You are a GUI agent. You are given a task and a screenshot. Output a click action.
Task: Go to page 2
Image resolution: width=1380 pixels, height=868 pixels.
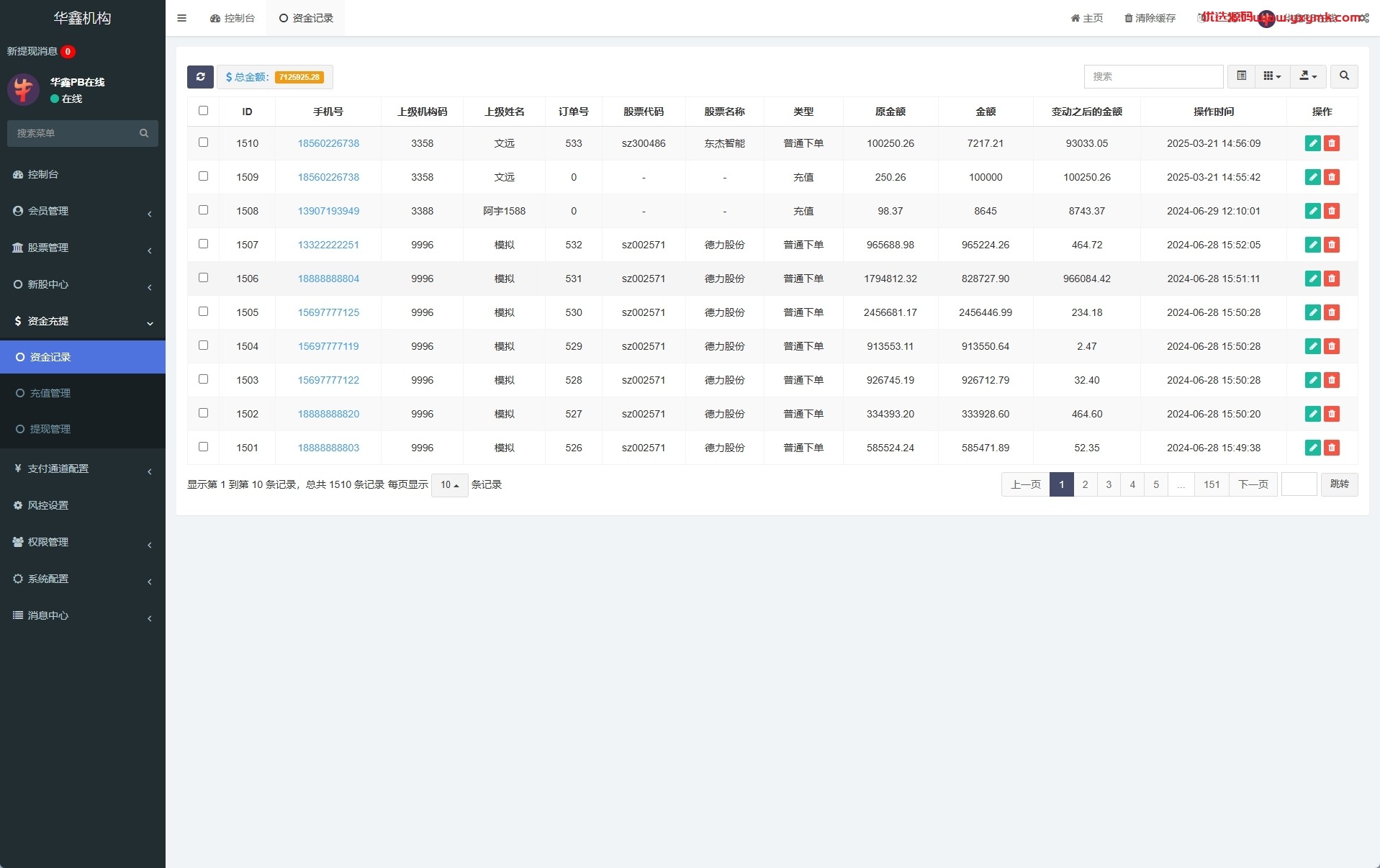point(1085,484)
